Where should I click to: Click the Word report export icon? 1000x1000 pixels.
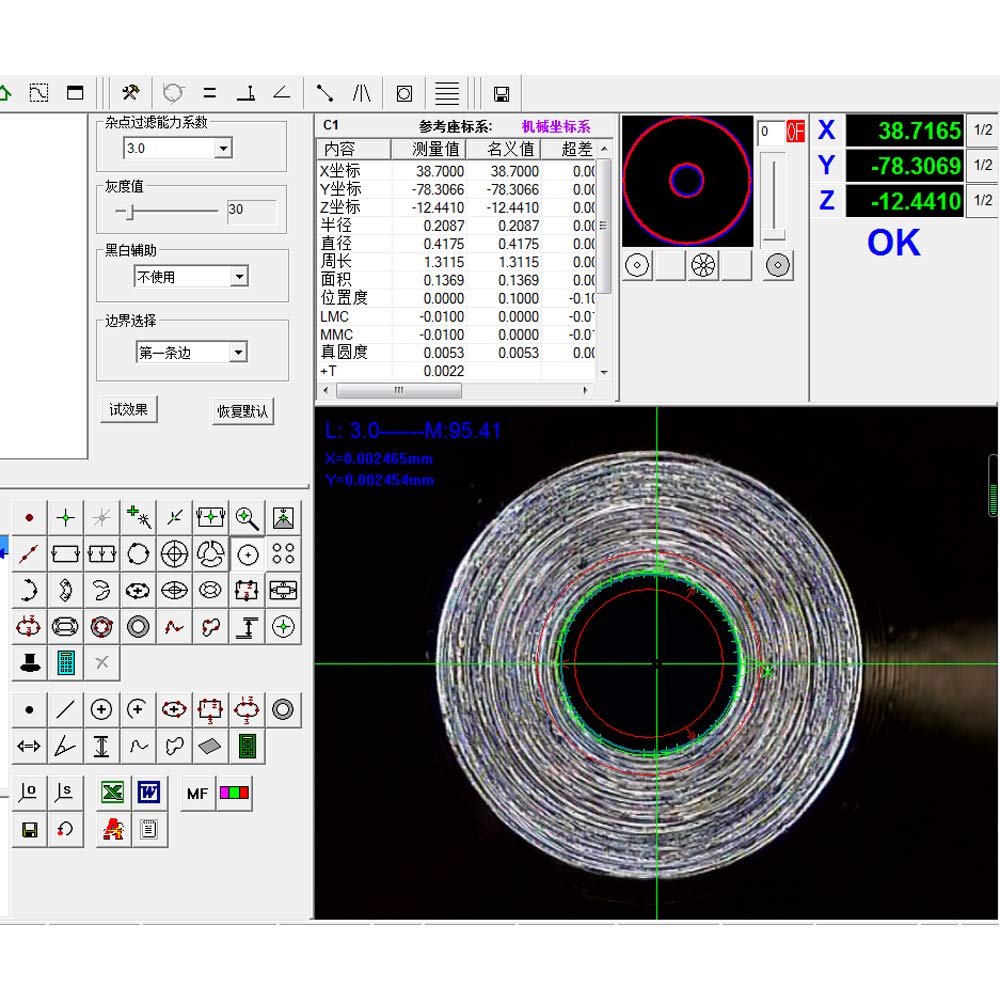click(x=149, y=793)
